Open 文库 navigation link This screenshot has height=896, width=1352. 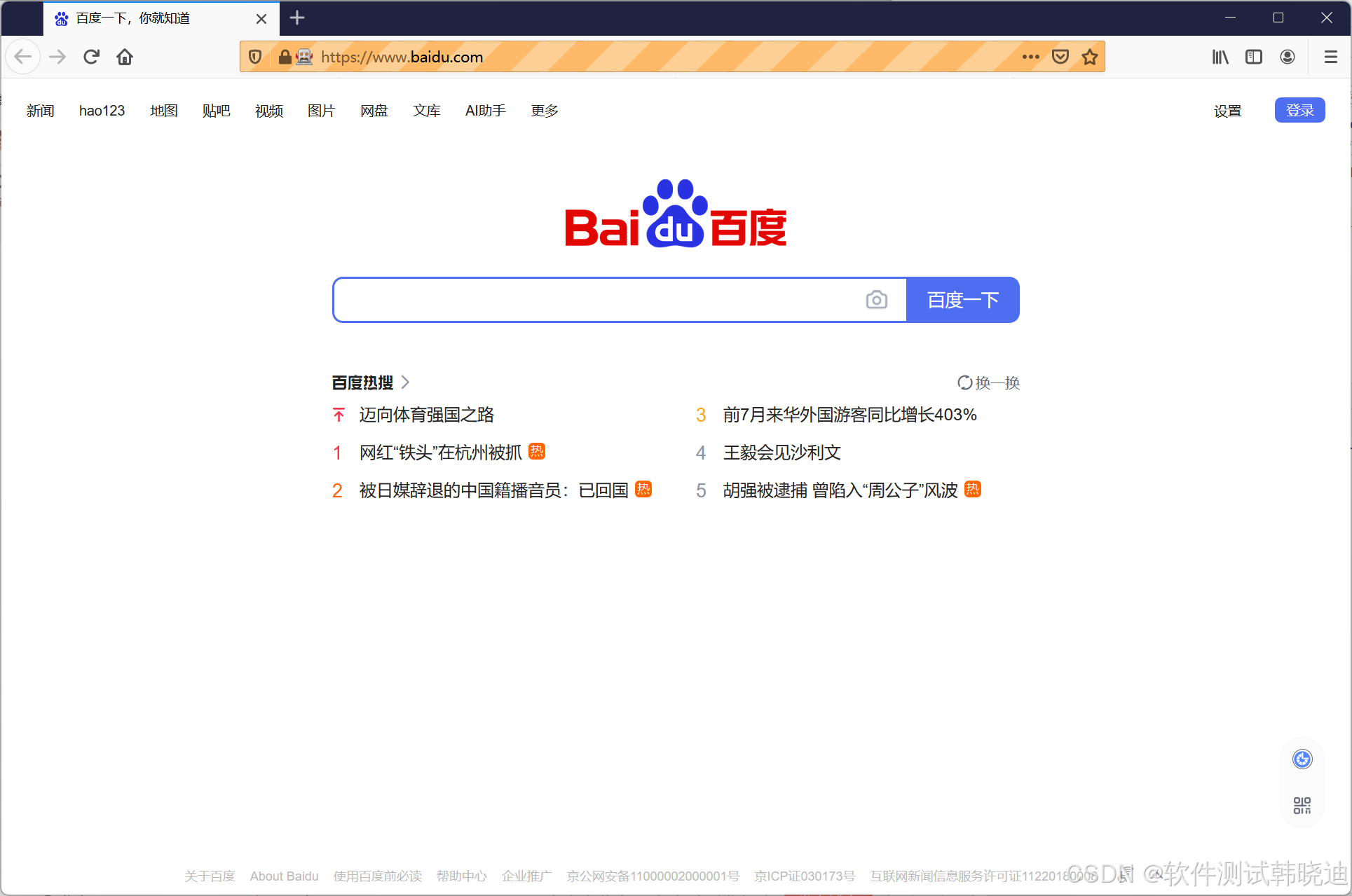[x=427, y=111]
